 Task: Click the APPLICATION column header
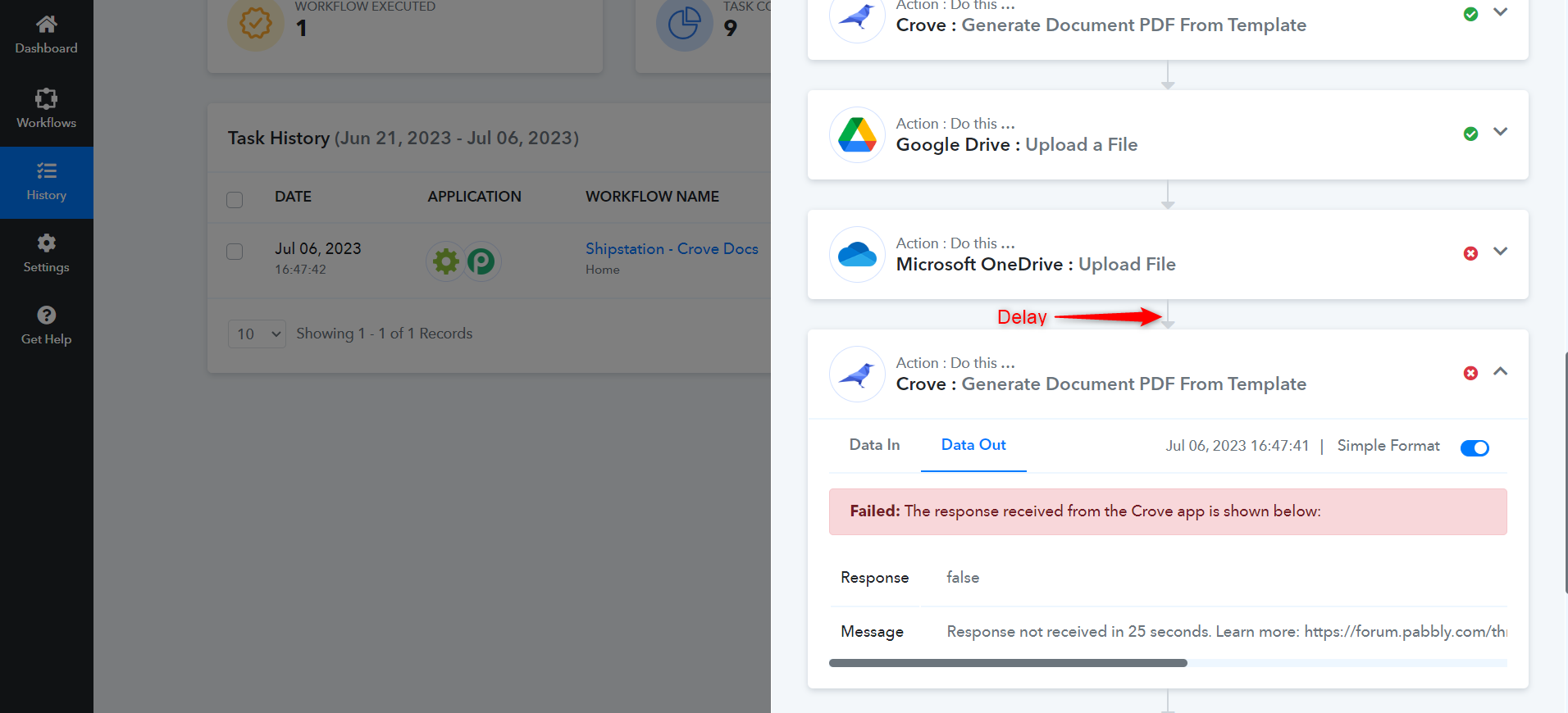click(x=474, y=197)
